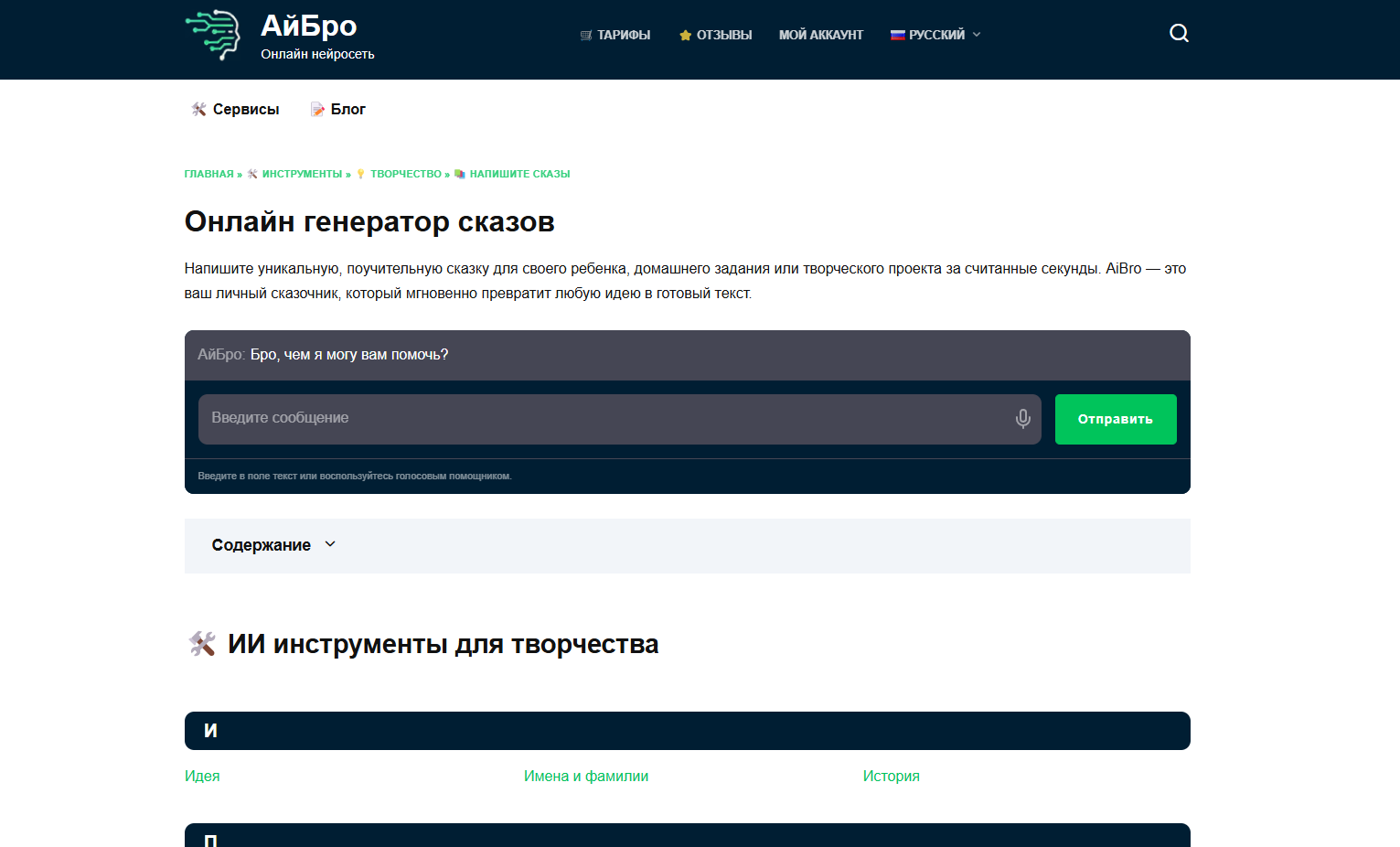Viewport: 1400px width, 847px height.
Task: Click the notepad icon beside Блог
Action: click(x=317, y=109)
